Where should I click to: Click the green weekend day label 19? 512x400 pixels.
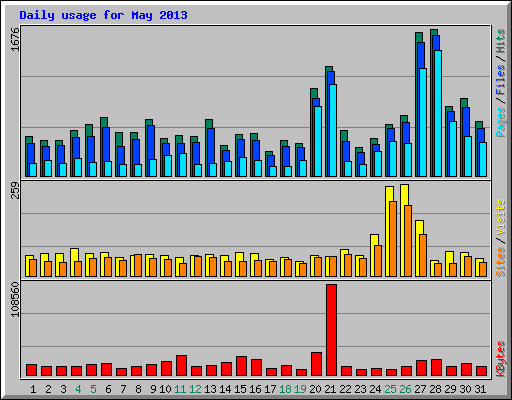coord(300,389)
